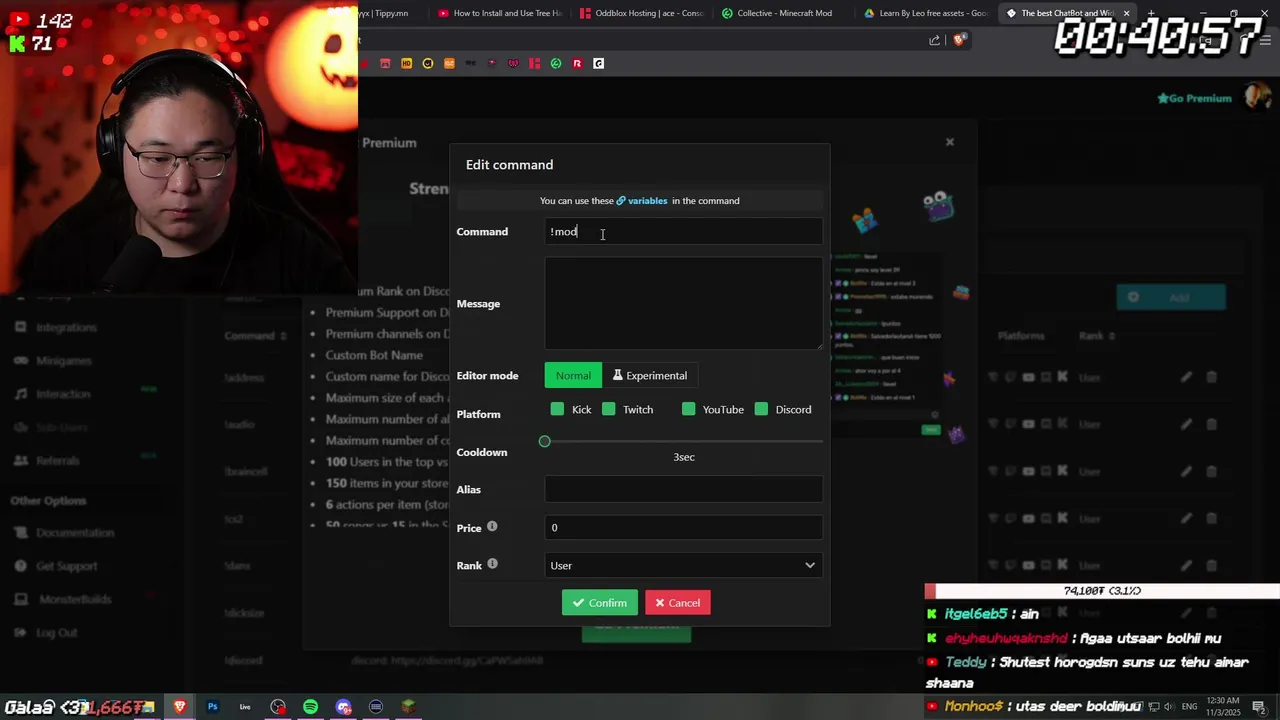The width and height of the screenshot is (1280, 720).
Task: Select Normal editor mode
Action: pyautogui.click(x=573, y=376)
